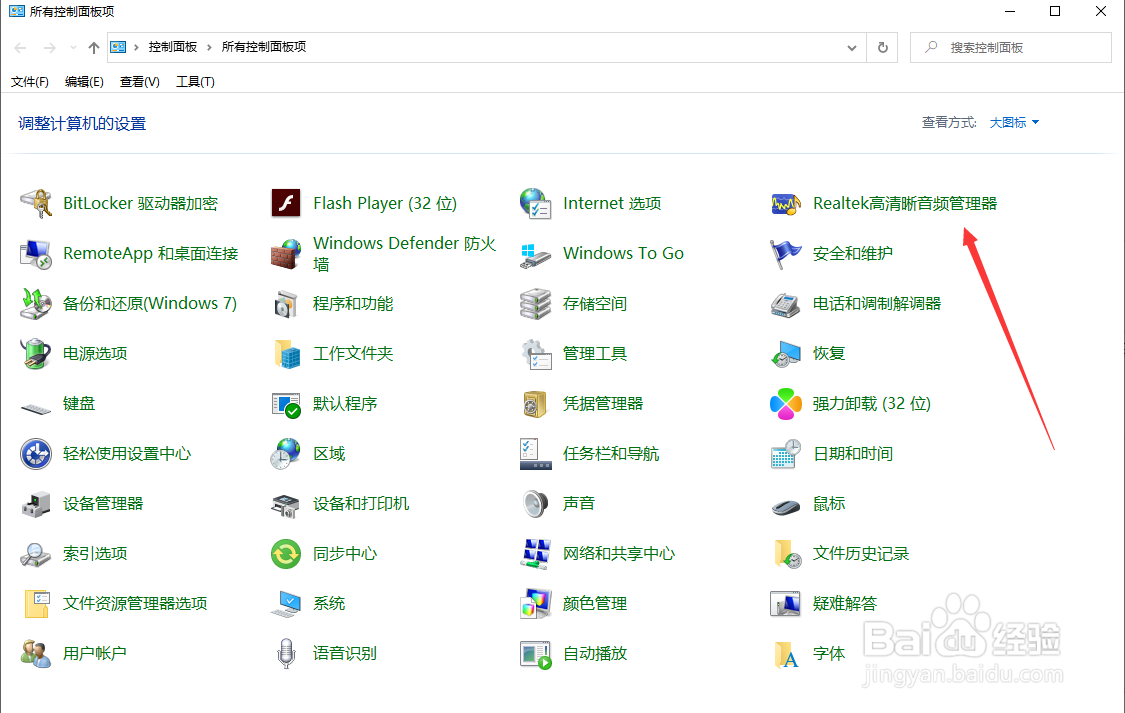Open 电源选项
The image size is (1125, 713).
95,353
